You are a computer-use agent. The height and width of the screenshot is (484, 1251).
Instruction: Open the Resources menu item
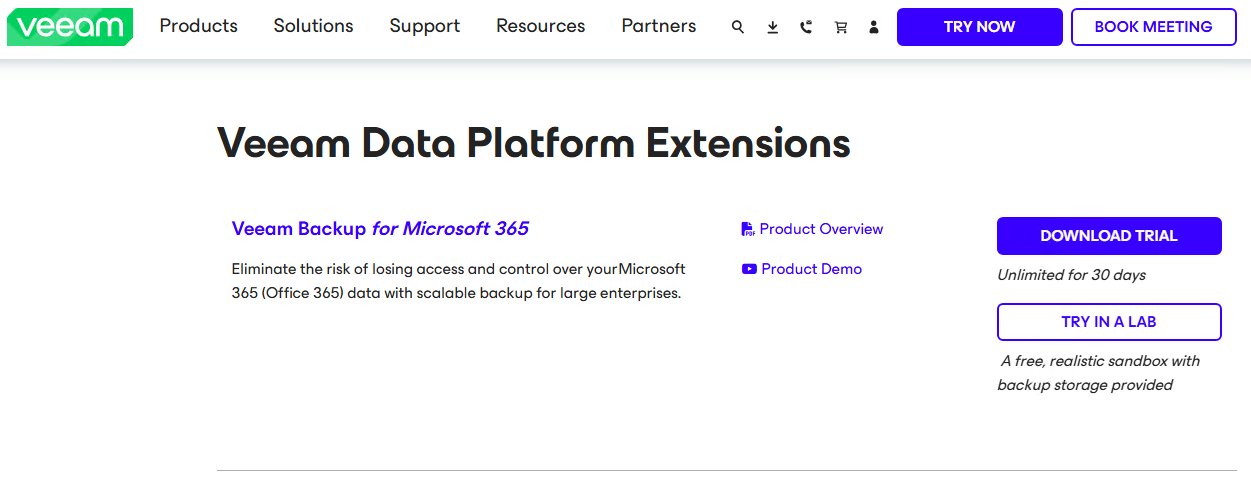click(x=541, y=26)
